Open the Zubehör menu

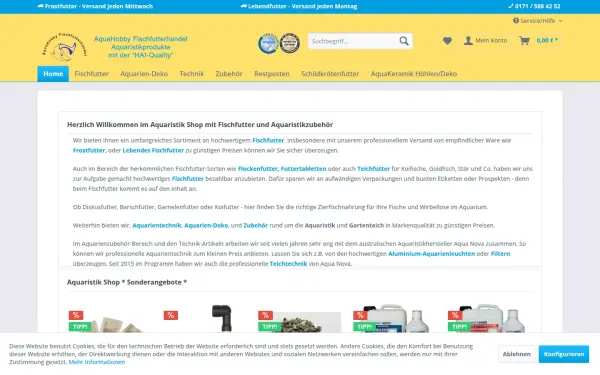[x=229, y=74]
